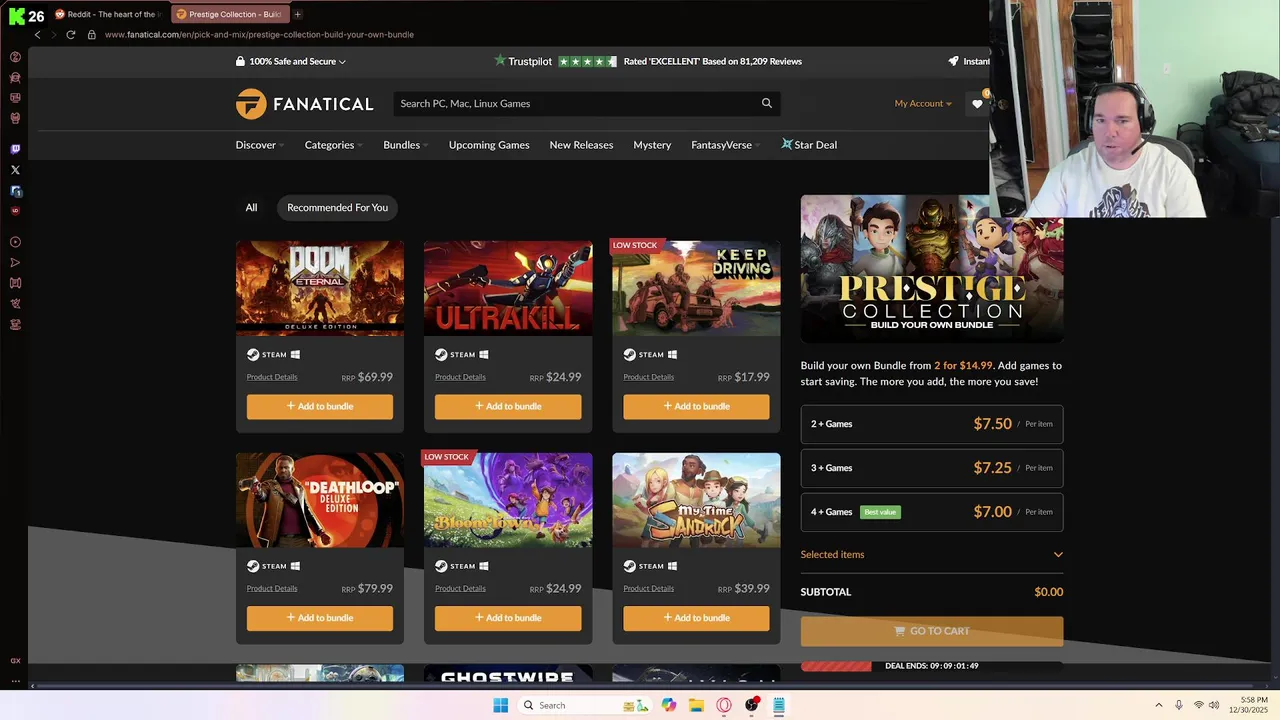Add My Time at Sandrock to bundle
Screen dimensions: 1280x720
(696, 618)
